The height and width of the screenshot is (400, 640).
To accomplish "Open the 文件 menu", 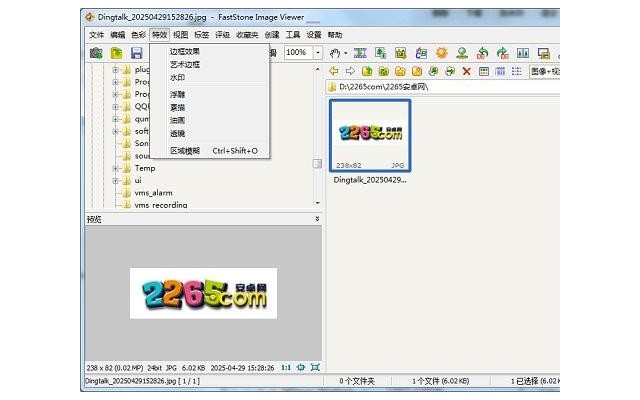I will point(96,35).
